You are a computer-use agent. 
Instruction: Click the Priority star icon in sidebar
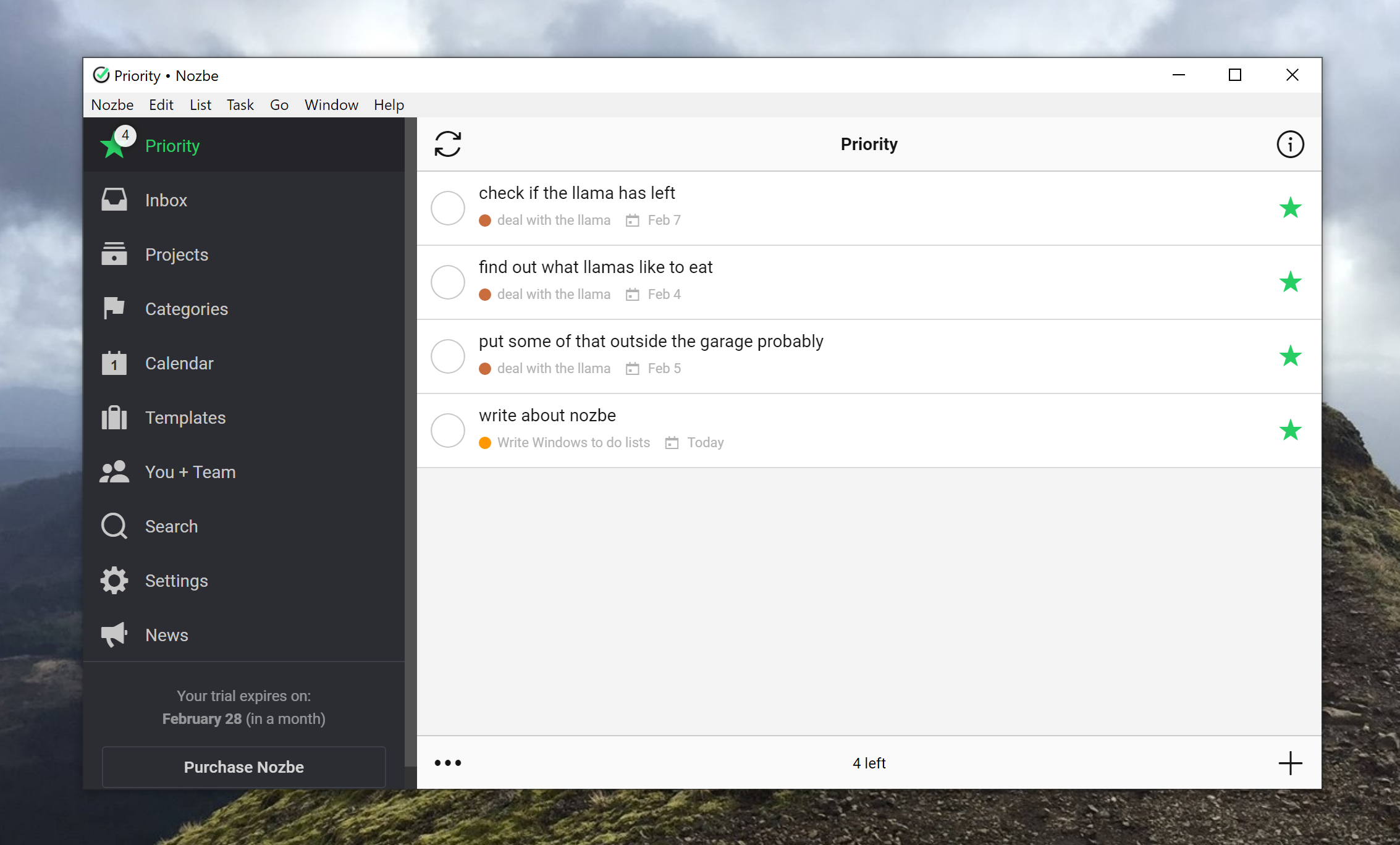pyautogui.click(x=115, y=145)
